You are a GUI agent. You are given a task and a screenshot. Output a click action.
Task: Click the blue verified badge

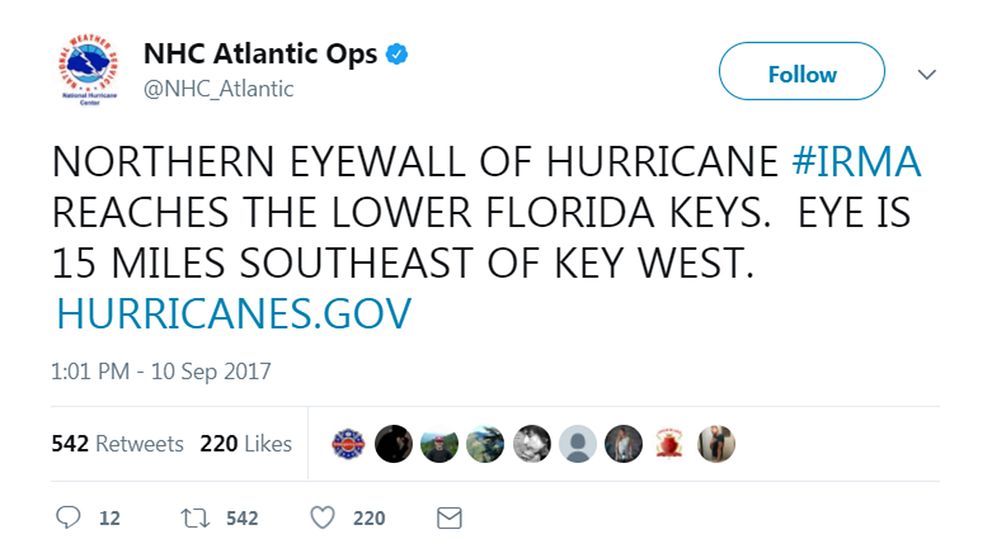tap(397, 54)
